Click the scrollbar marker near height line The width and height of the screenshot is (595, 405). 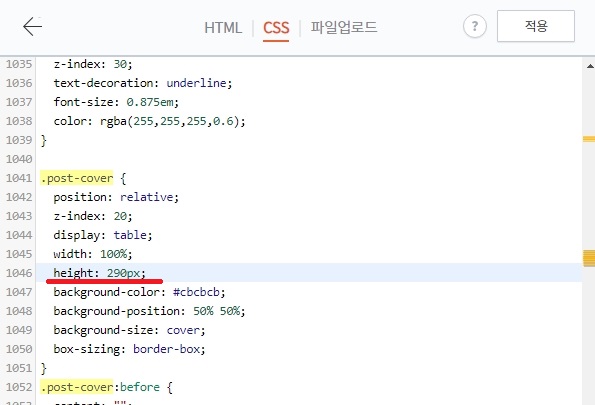(x=589, y=258)
